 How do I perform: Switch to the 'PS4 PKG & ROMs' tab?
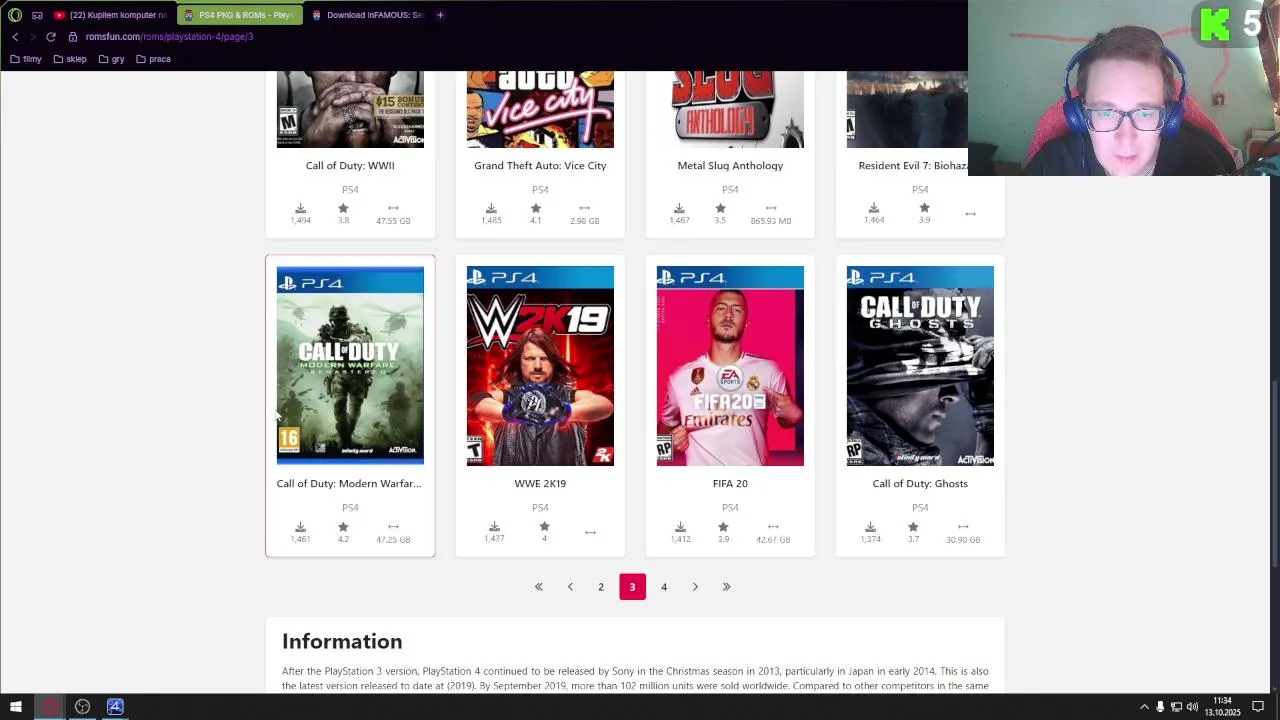(240, 15)
